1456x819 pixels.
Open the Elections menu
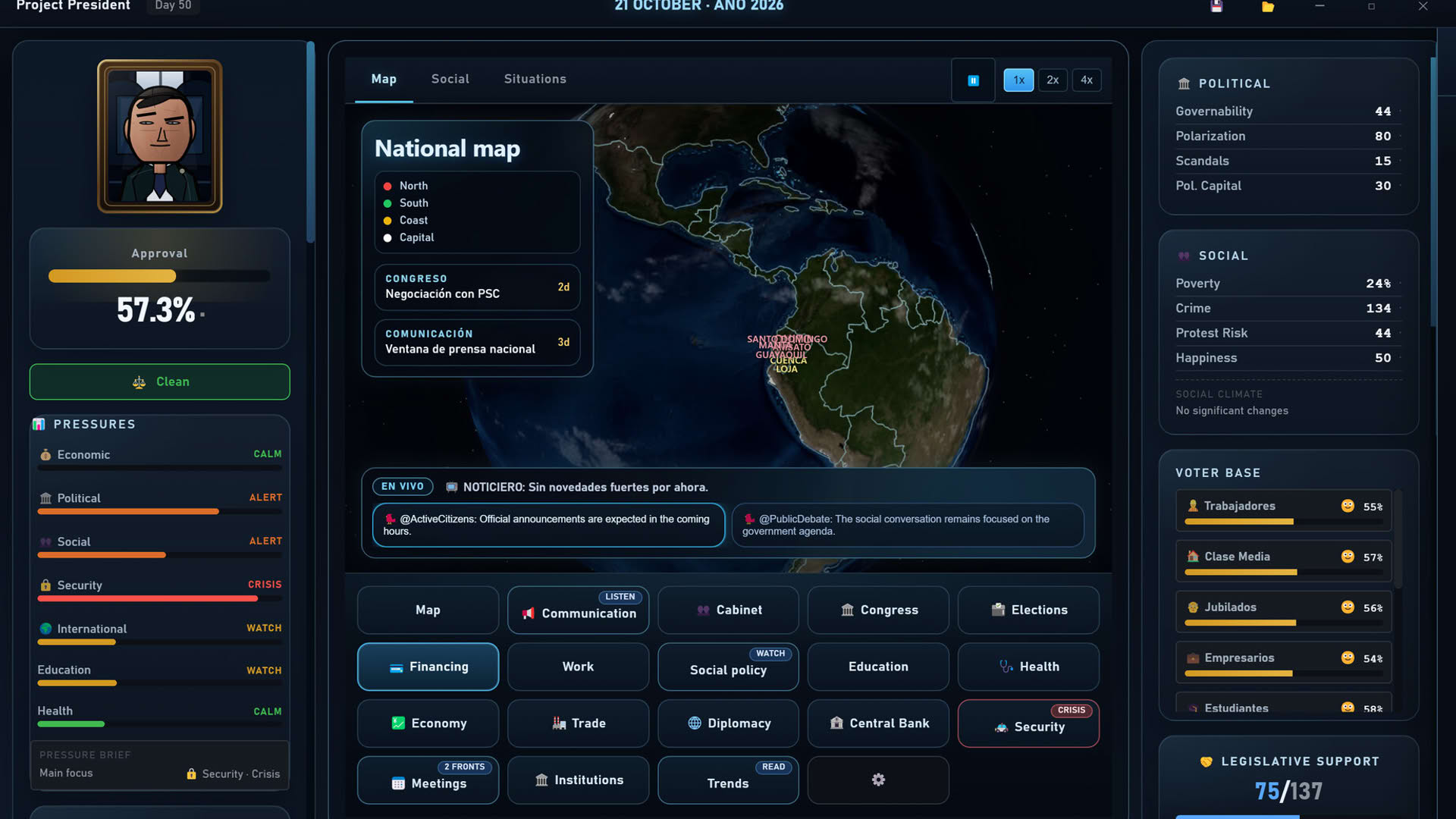pyautogui.click(x=1028, y=610)
